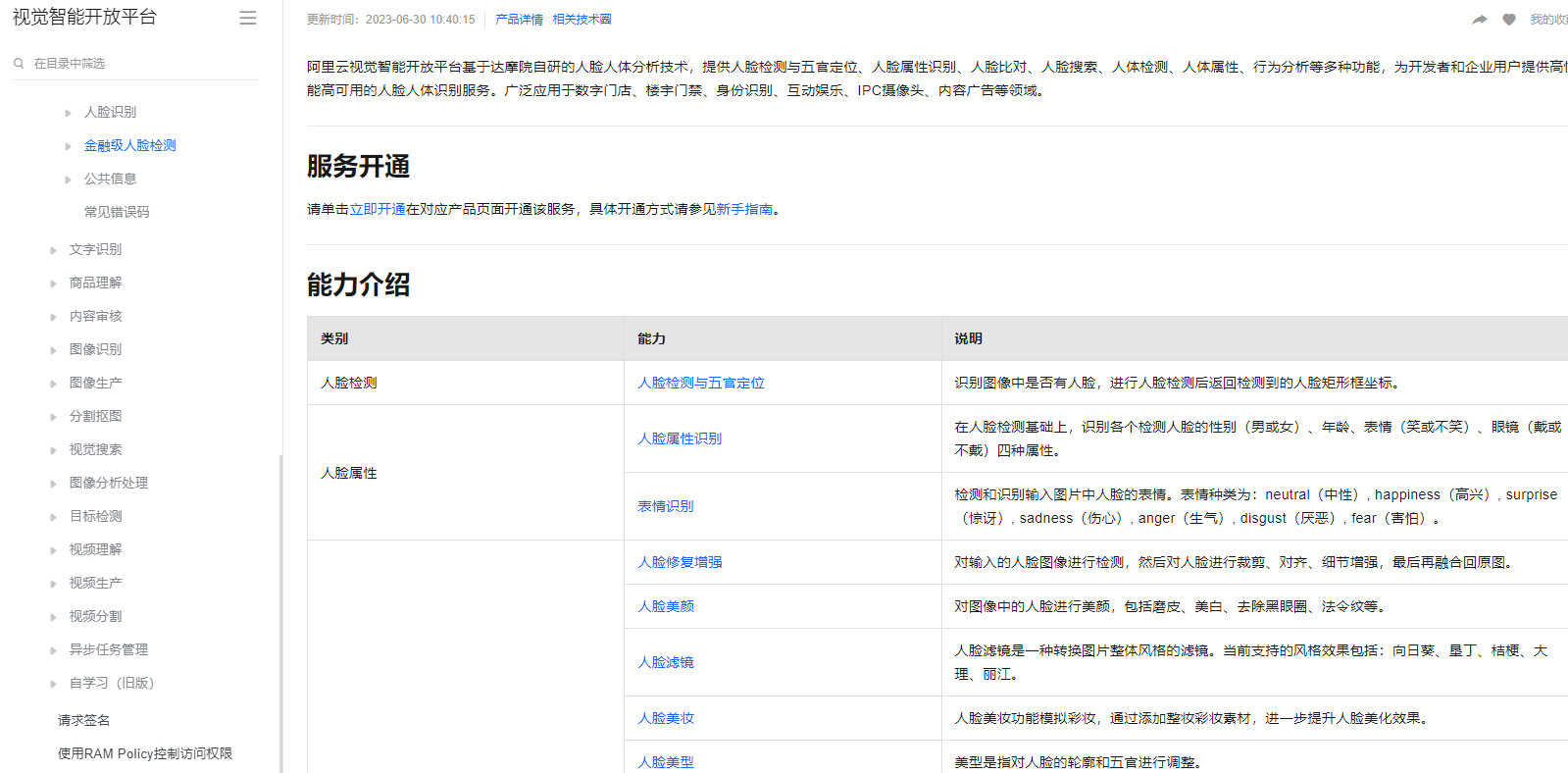
Task: Select 图像识别 in the sidebar
Action: click(x=95, y=349)
